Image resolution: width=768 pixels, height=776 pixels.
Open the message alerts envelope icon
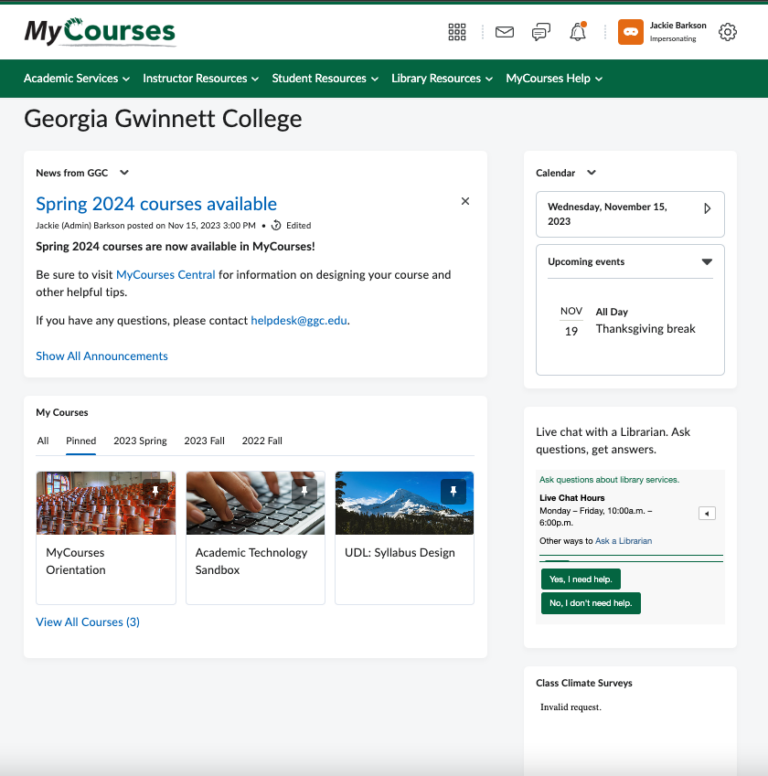[x=504, y=32]
